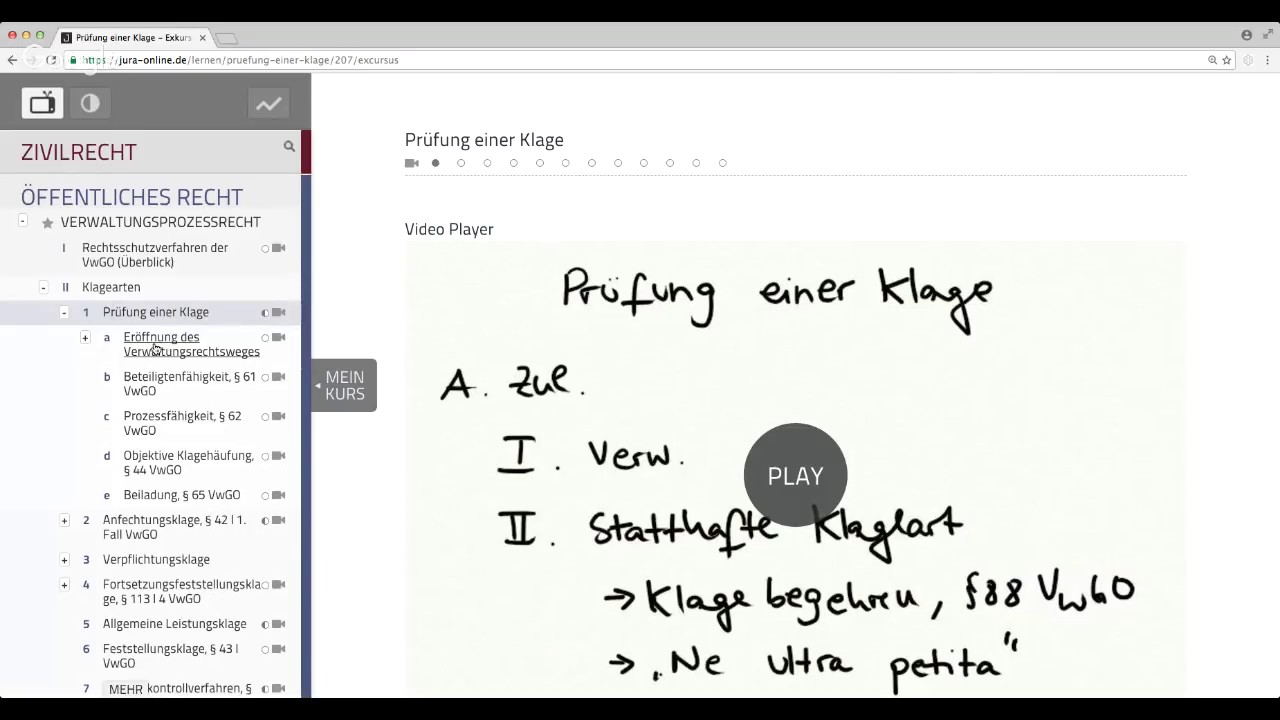Go forward with browser forward arrow
Viewport: 1280px width, 720px height.
tap(31, 60)
